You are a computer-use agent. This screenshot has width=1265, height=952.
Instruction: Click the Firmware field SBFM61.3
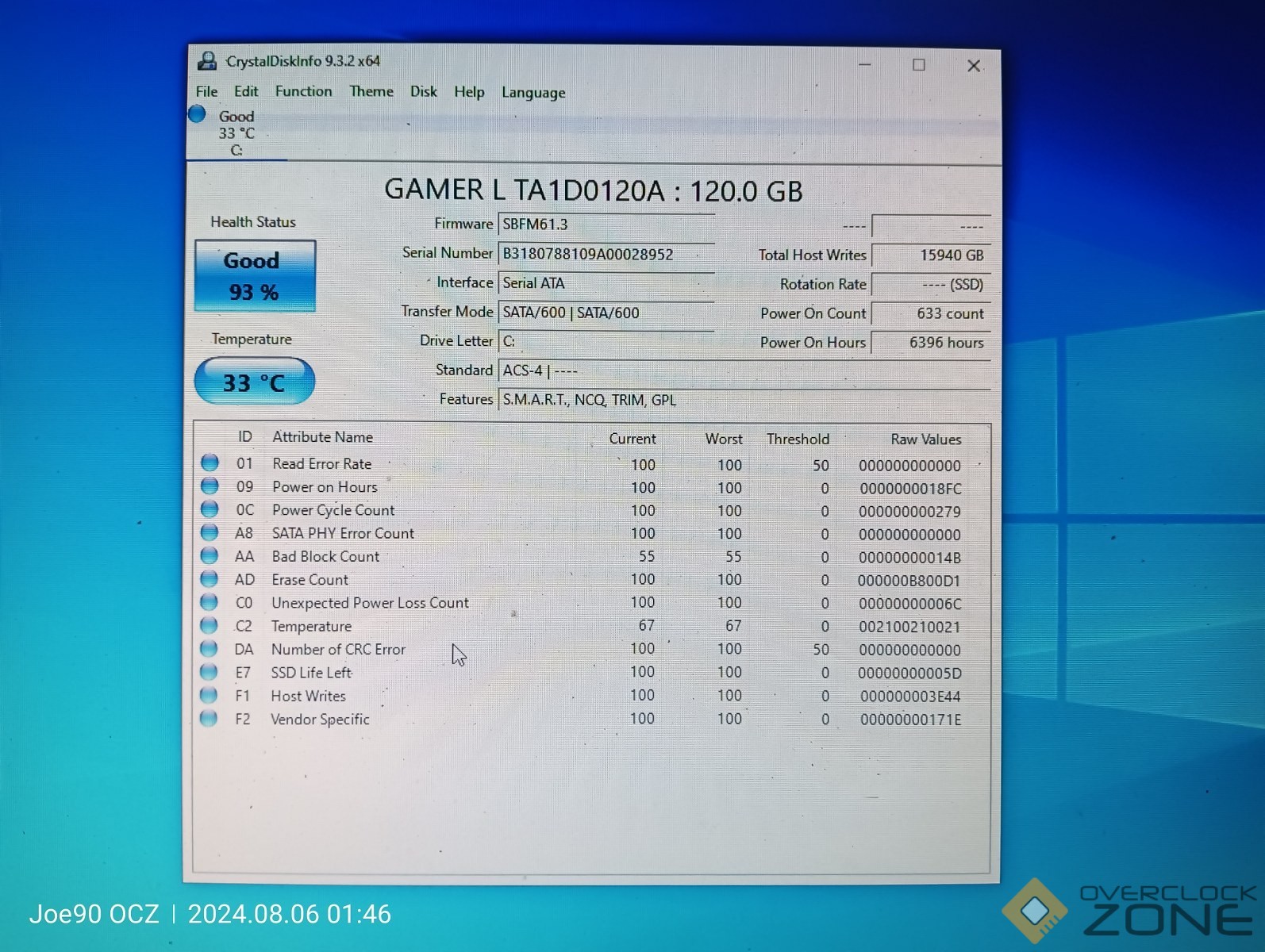click(x=606, y=225)
